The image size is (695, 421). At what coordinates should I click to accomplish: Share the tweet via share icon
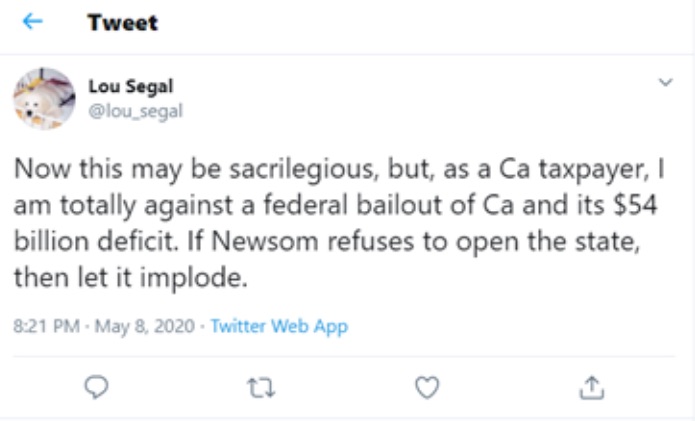[x=592, y=386]
